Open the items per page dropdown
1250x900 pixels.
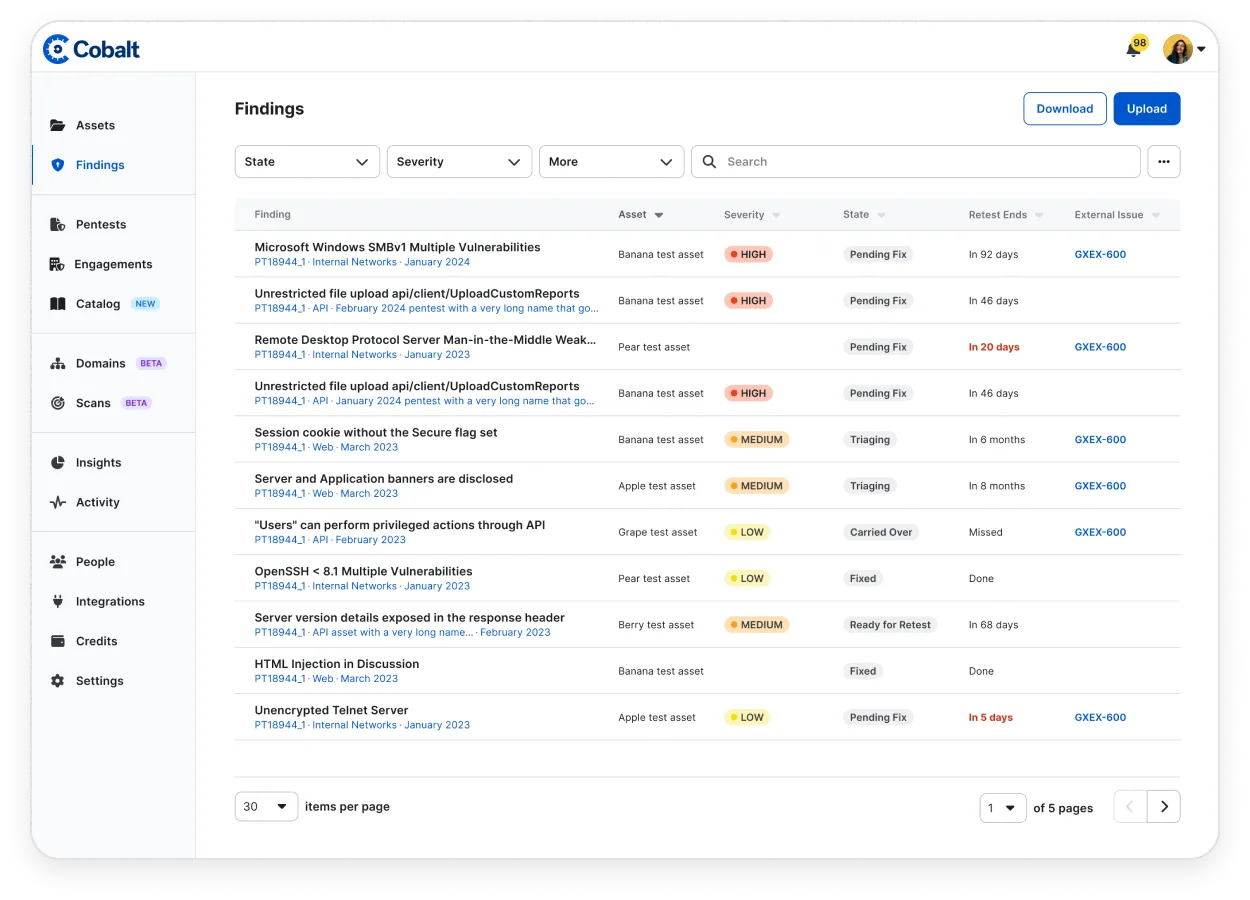click(x=266, y=807)
